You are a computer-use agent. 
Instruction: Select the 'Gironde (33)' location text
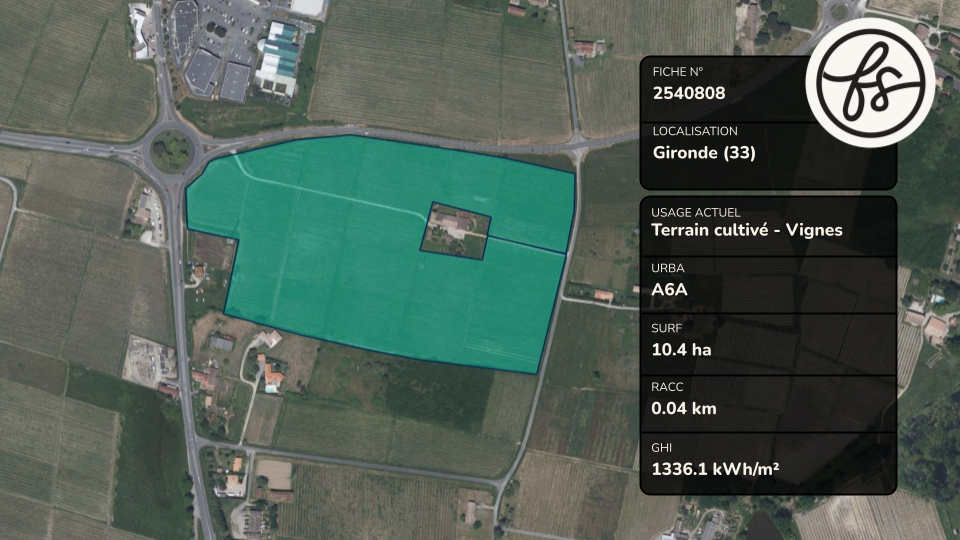(x=704, y=152)
